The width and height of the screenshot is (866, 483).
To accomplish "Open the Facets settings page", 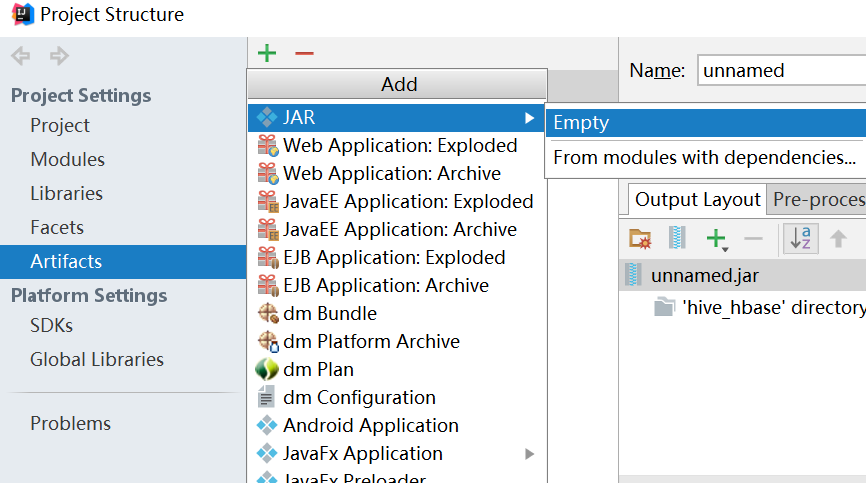I will [57, 227].
